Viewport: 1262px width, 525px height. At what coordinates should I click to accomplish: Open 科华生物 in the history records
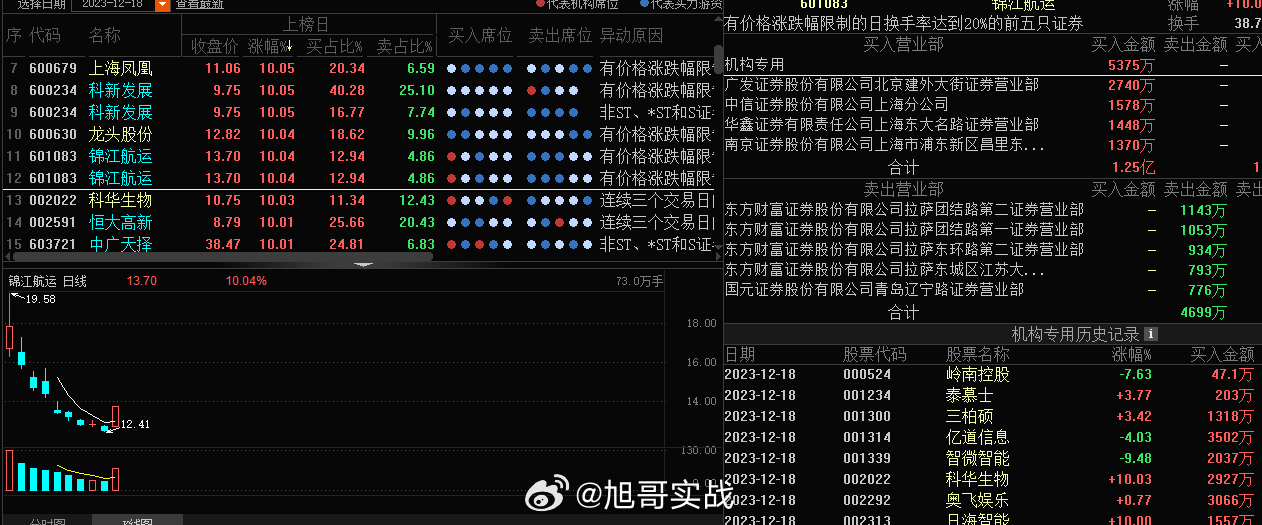(x=977, y=480)
